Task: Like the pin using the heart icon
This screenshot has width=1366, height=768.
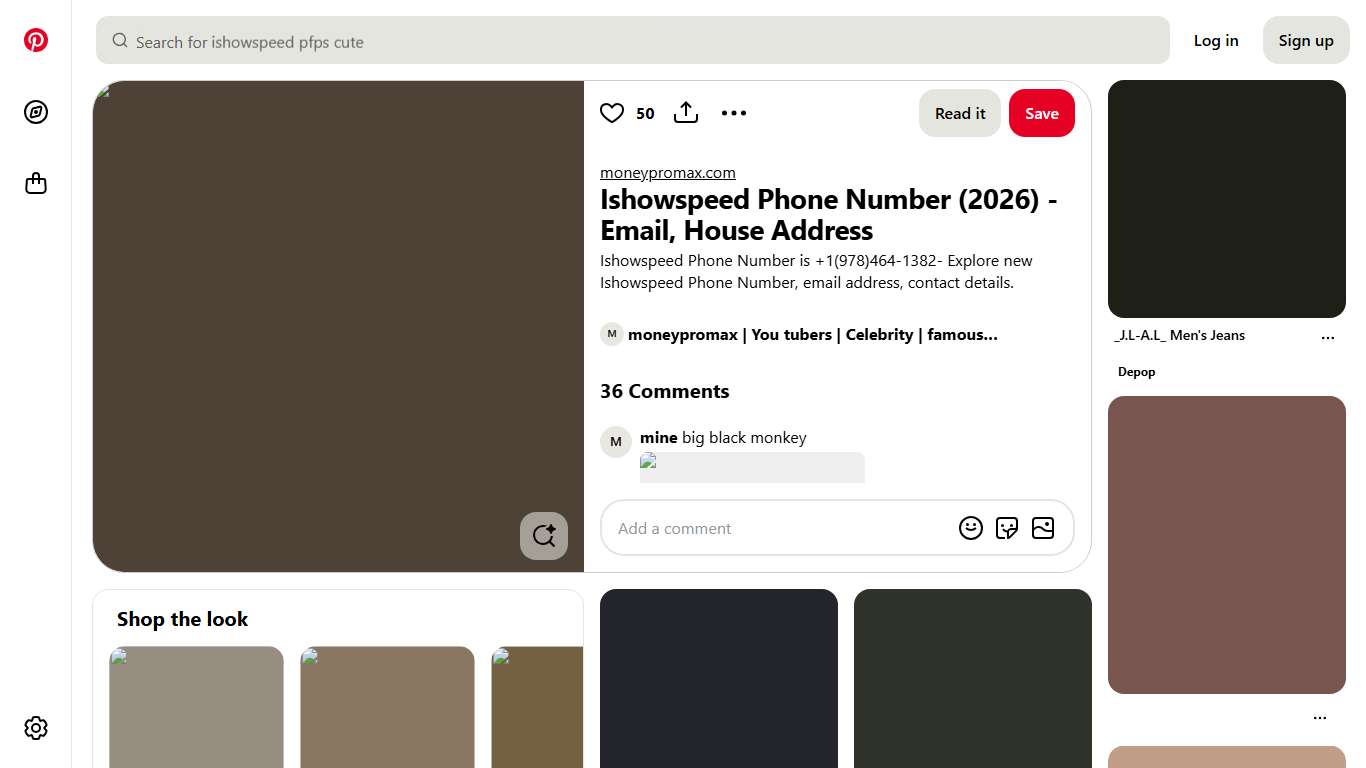Action: pos(612,113)
